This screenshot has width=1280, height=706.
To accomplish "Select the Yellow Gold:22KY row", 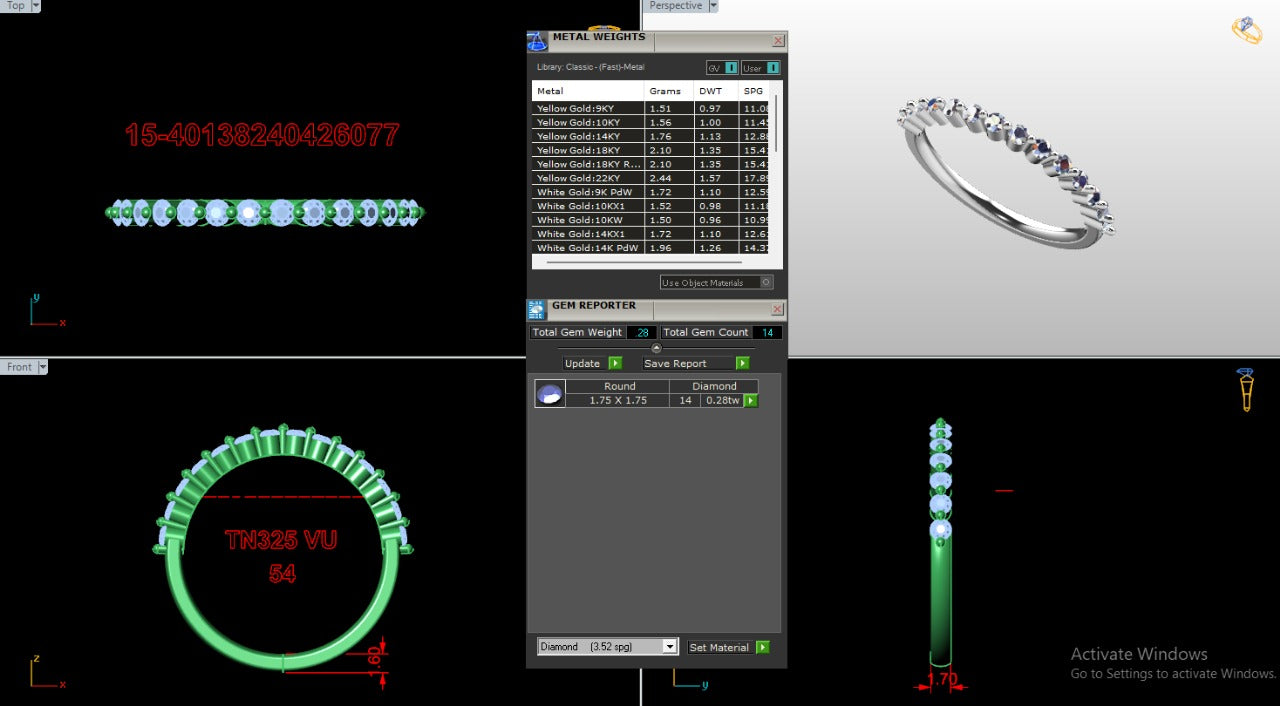I will click(651, 178).
